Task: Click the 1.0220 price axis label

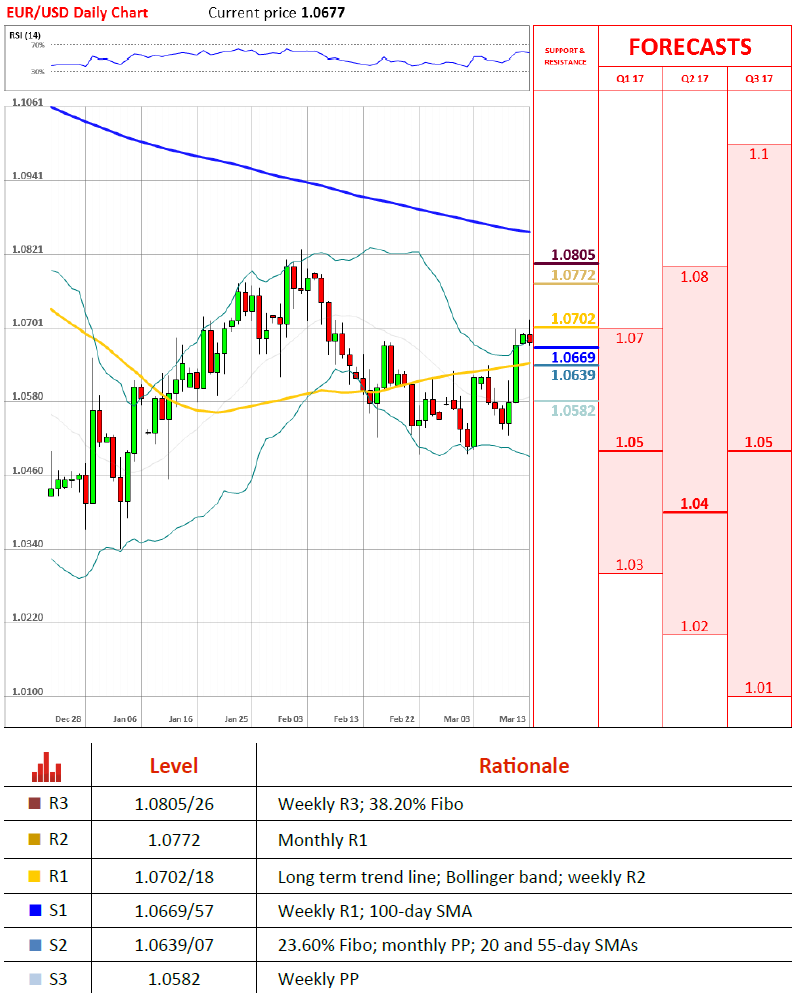Action: click(x=28, y=617)
